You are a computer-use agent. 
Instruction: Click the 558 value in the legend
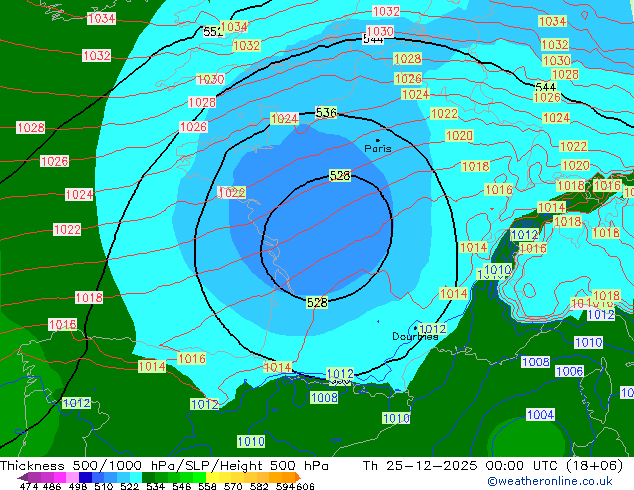[207, 486]
